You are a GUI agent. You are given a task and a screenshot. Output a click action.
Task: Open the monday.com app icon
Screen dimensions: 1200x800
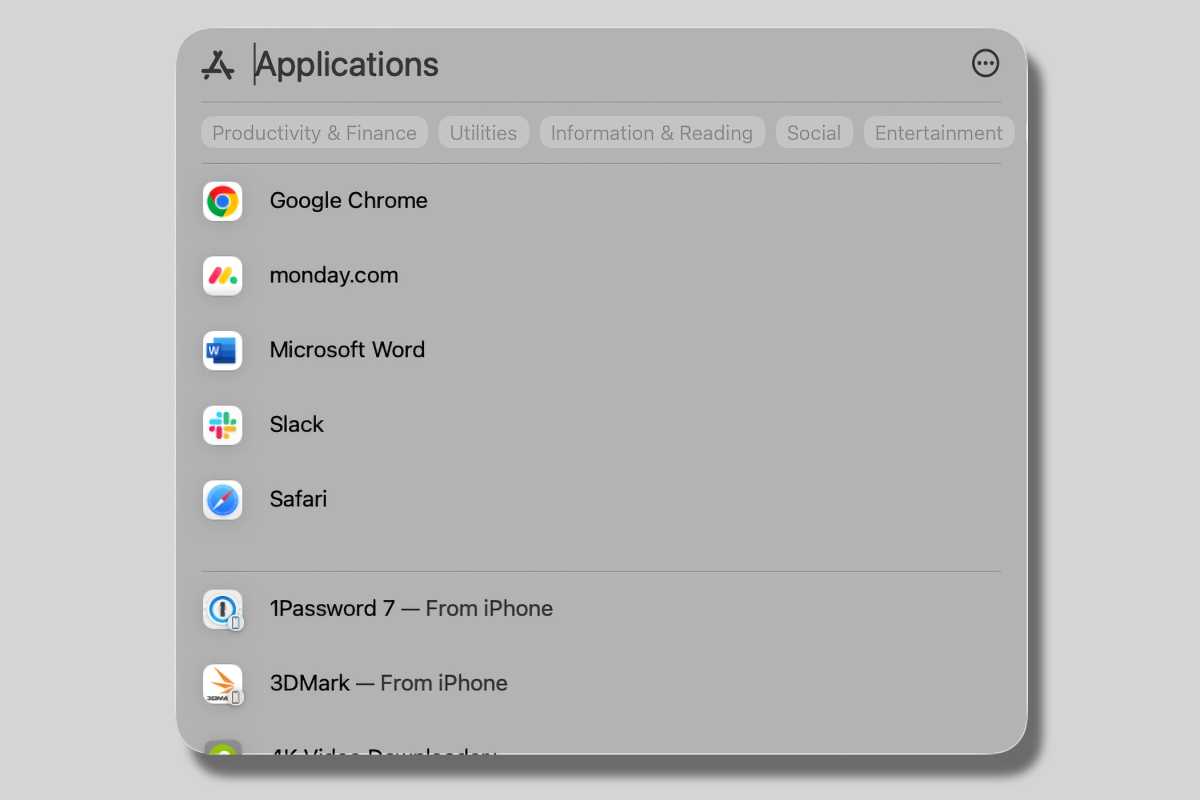(222, 276)
